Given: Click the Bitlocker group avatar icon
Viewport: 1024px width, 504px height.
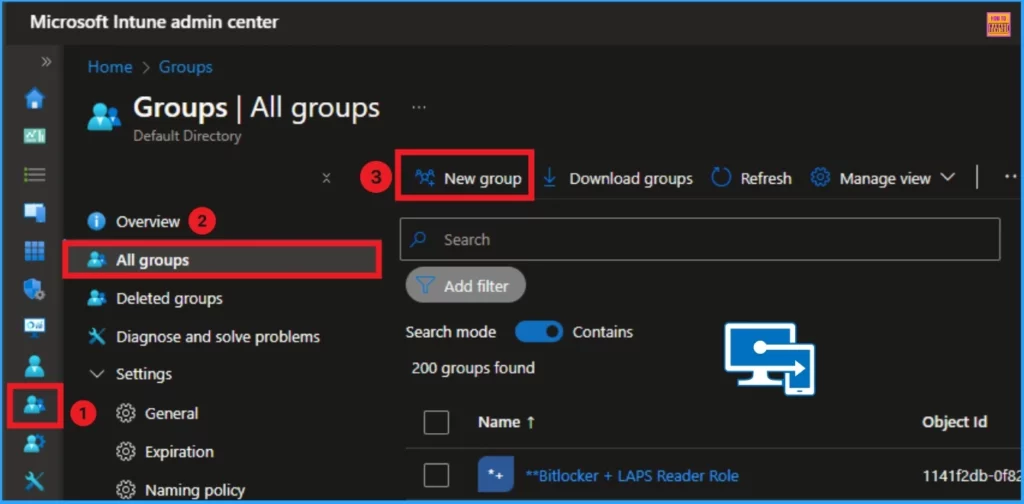Looking at the screenshot, I should [496, 475].
